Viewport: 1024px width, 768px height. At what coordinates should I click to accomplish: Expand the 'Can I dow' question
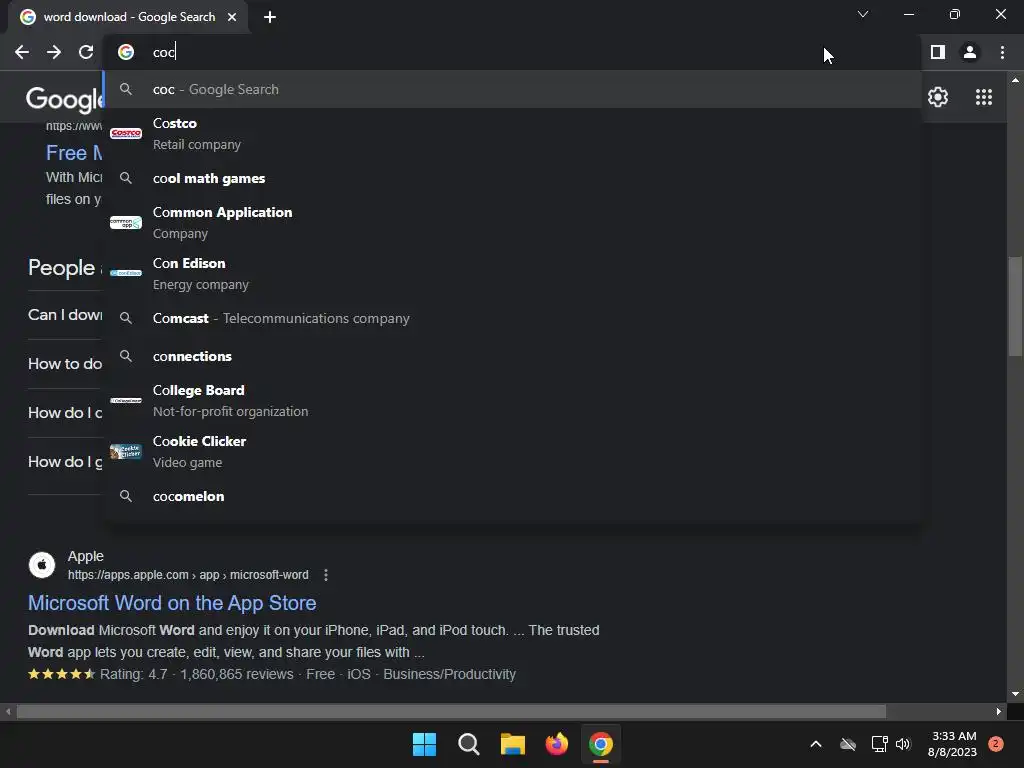tap(65, 315)
